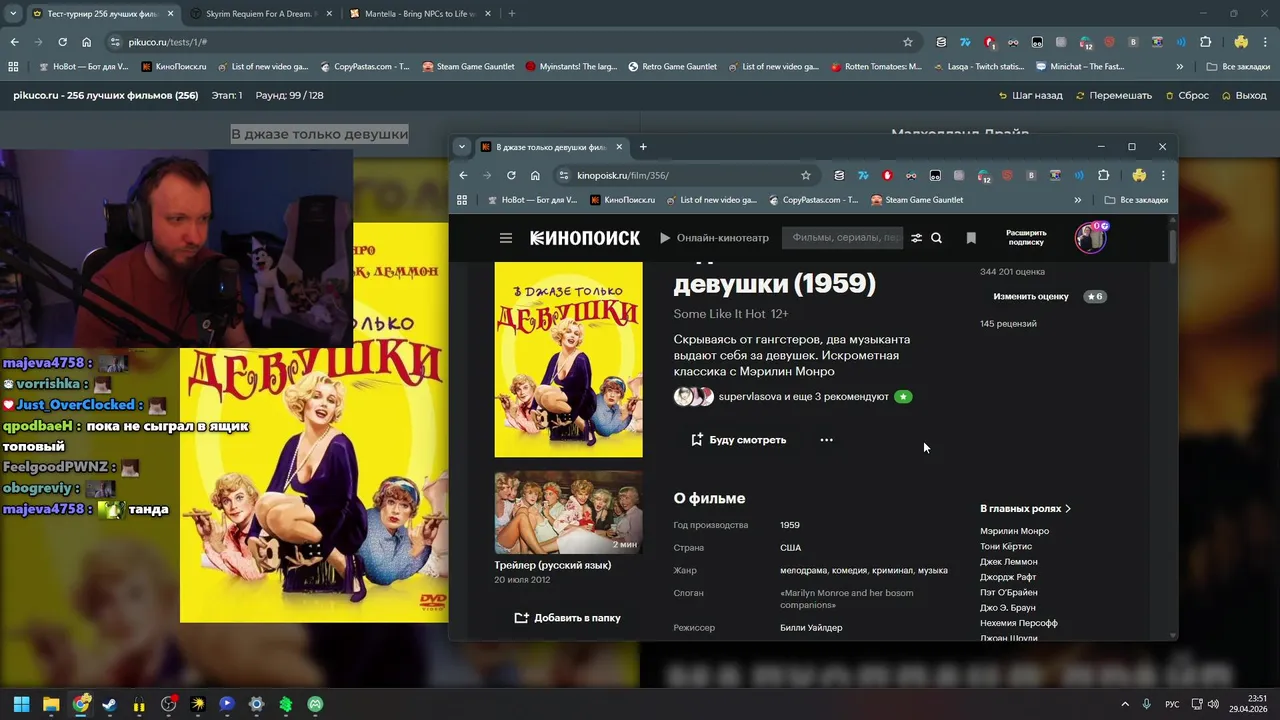Image resolution: width=1280 pixels, height=720 pixels.
Task: Expand the tab search dropdown in Kinopoisk window
Action: pyautogui.click(x=461, y=147)
